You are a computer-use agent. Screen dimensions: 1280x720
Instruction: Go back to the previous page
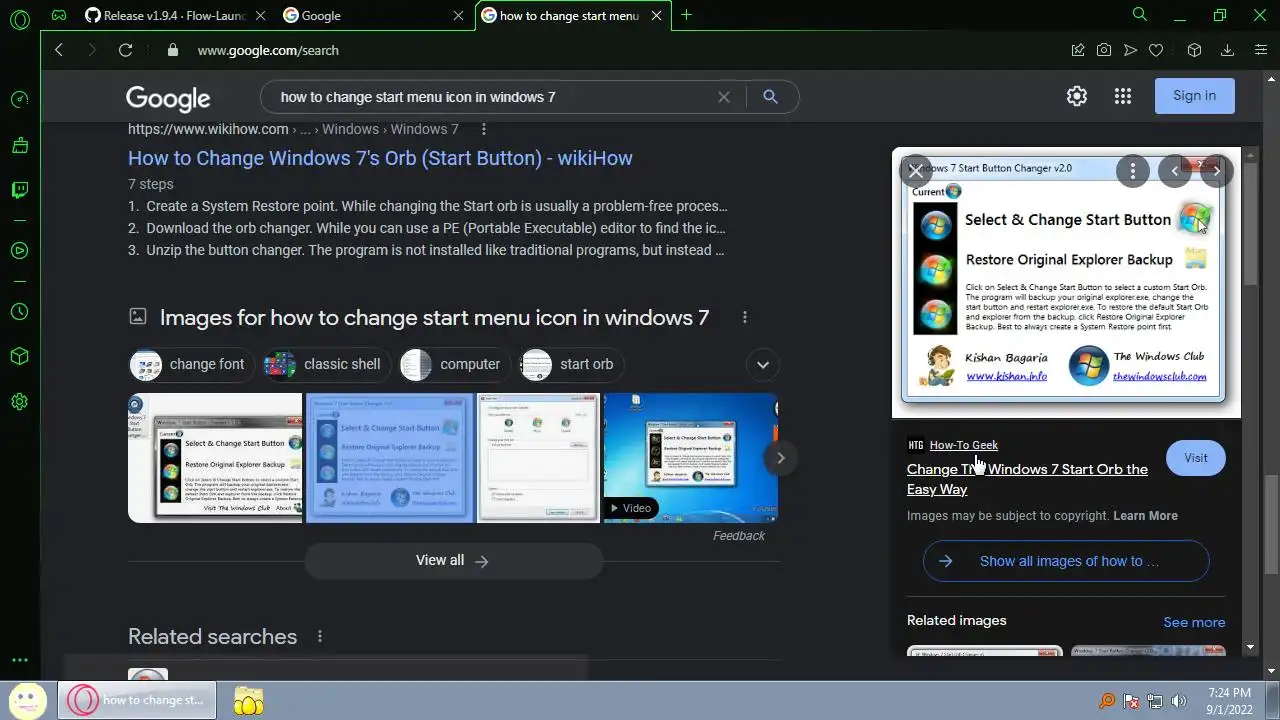coord(59,50)
